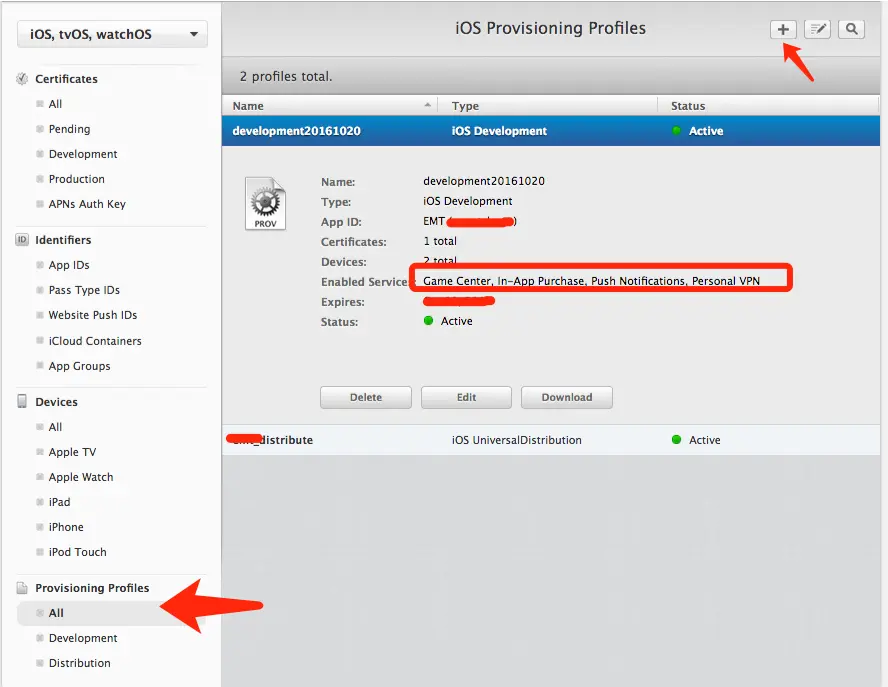Click the Devices section heading
Viewport: 888px width, 687px height.
[x=56, y=402]
